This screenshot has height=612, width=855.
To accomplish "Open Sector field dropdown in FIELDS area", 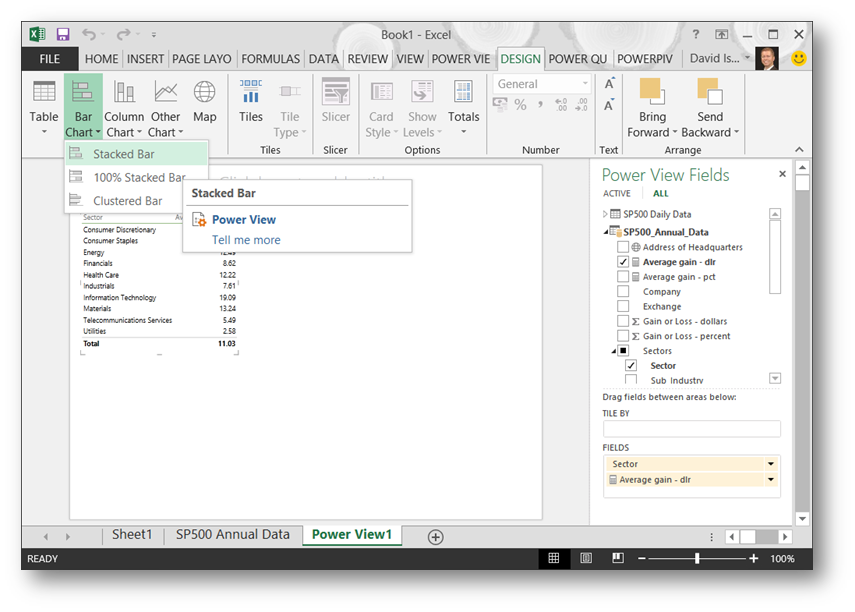I will point(770,464).
